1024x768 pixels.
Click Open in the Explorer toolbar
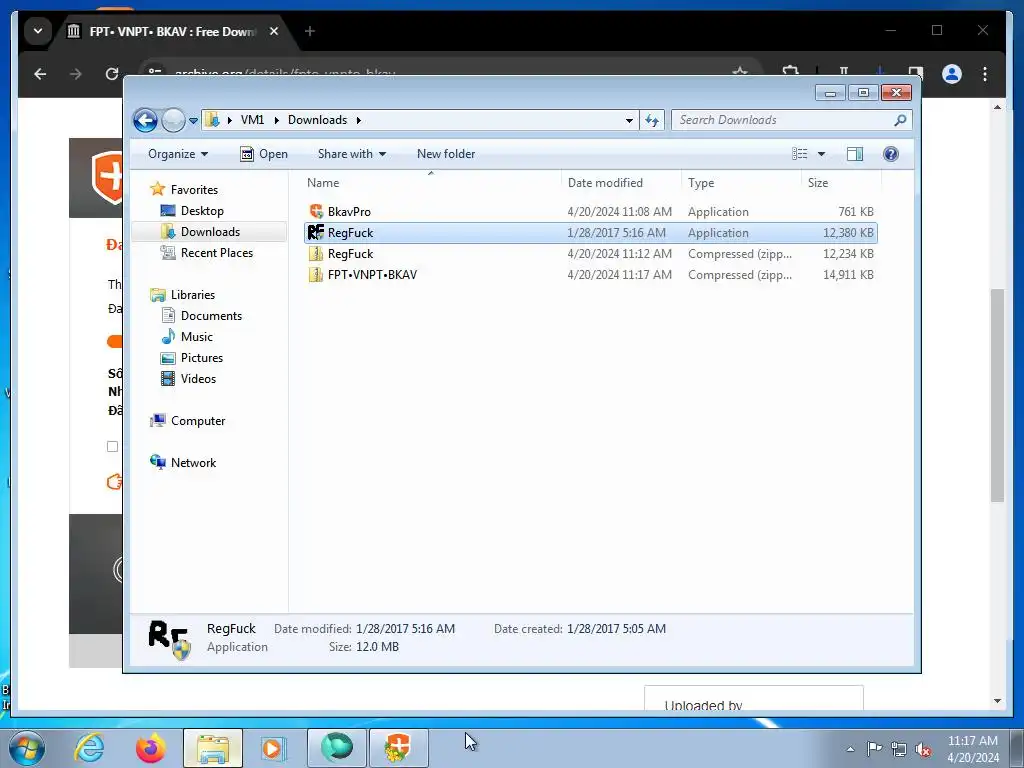click(x=264, y=154)
